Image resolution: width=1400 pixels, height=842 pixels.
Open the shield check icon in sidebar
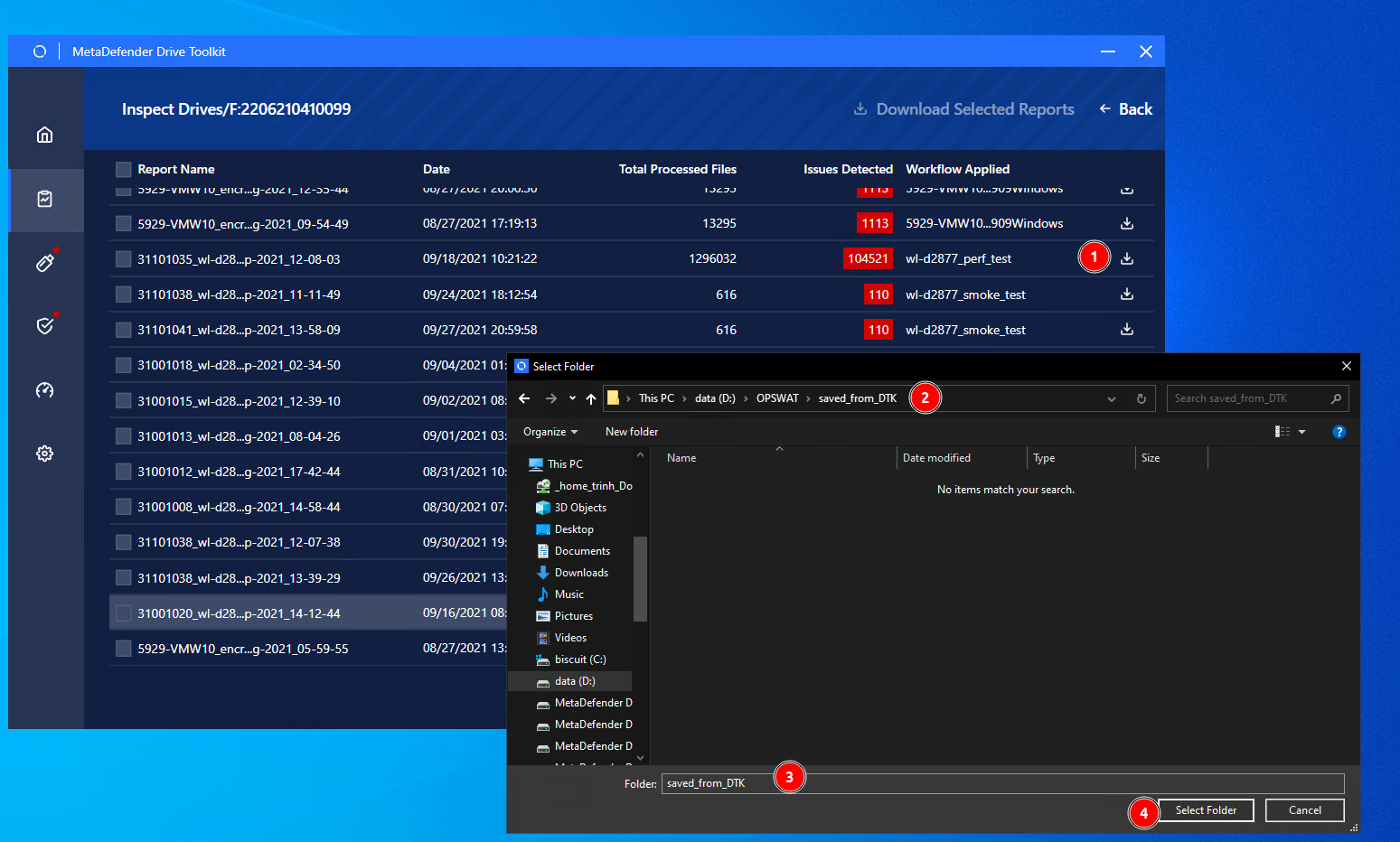(44, 325)
